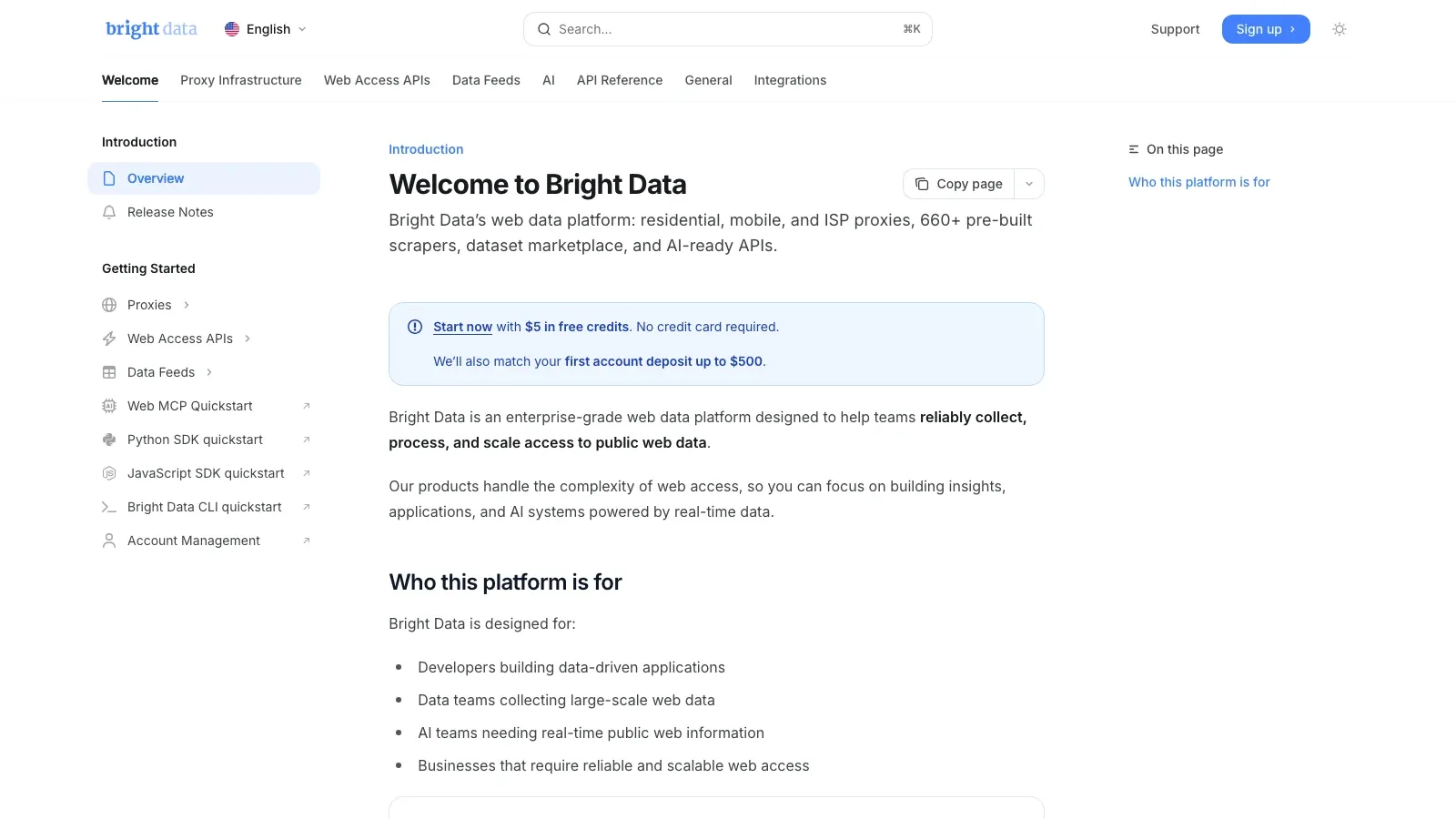Click the Account Management person icon
The height and width of the screenshot is (819, 1456).
click(x=109, y=541)
